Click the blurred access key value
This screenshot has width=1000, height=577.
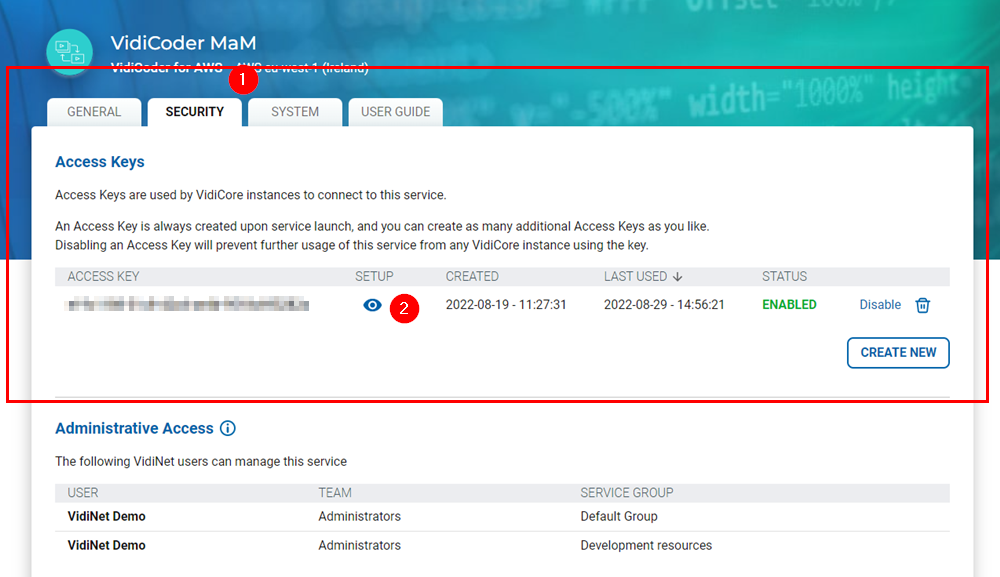pos(188,305)
